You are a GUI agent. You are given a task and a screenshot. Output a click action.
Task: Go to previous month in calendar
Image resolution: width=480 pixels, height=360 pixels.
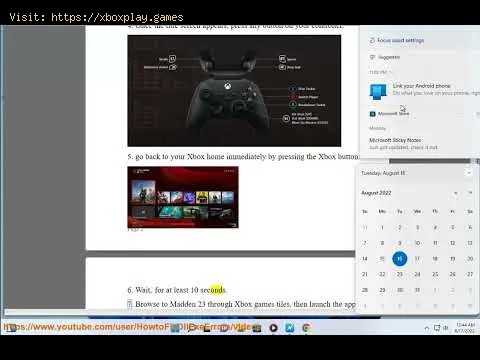point(455,193)
